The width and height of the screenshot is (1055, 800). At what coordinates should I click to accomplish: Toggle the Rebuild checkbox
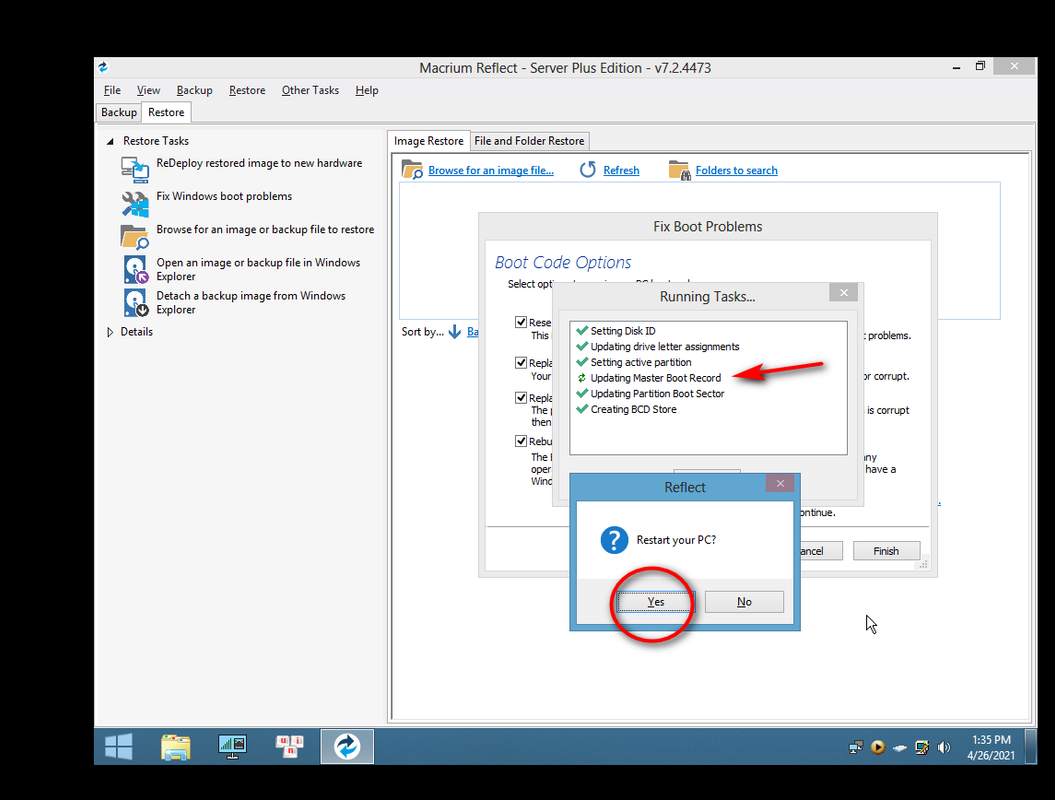pyautogui.click(x=520, y=441)
